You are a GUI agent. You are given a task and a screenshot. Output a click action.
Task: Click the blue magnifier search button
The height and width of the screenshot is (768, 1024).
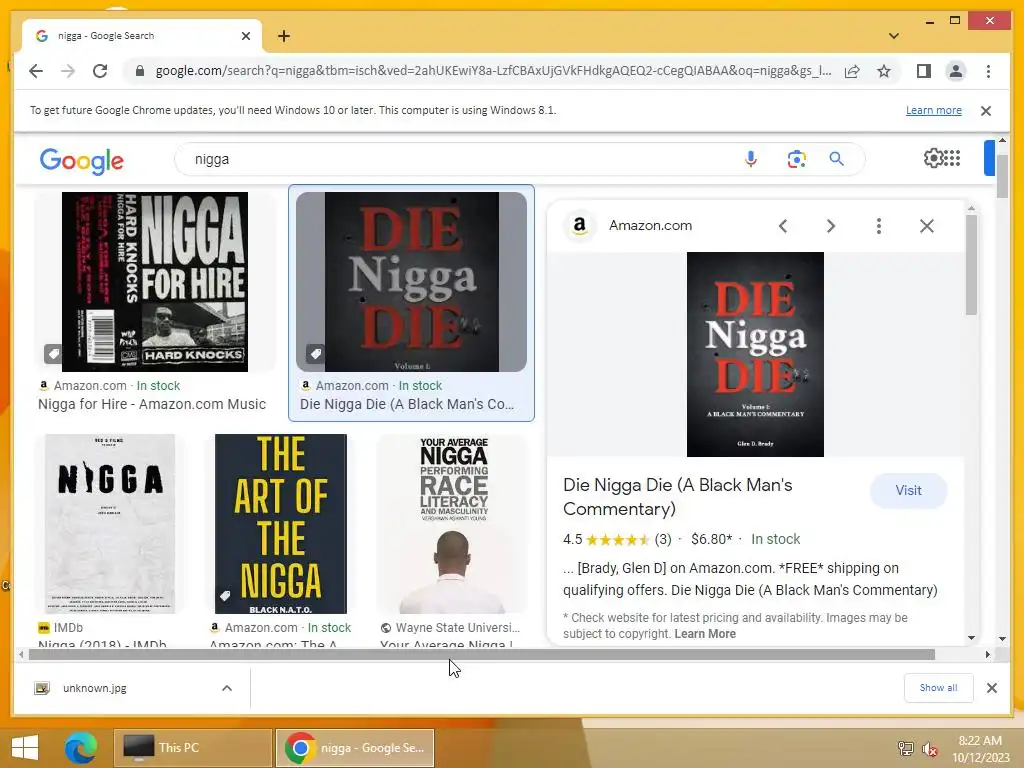[x=837, y=159]
